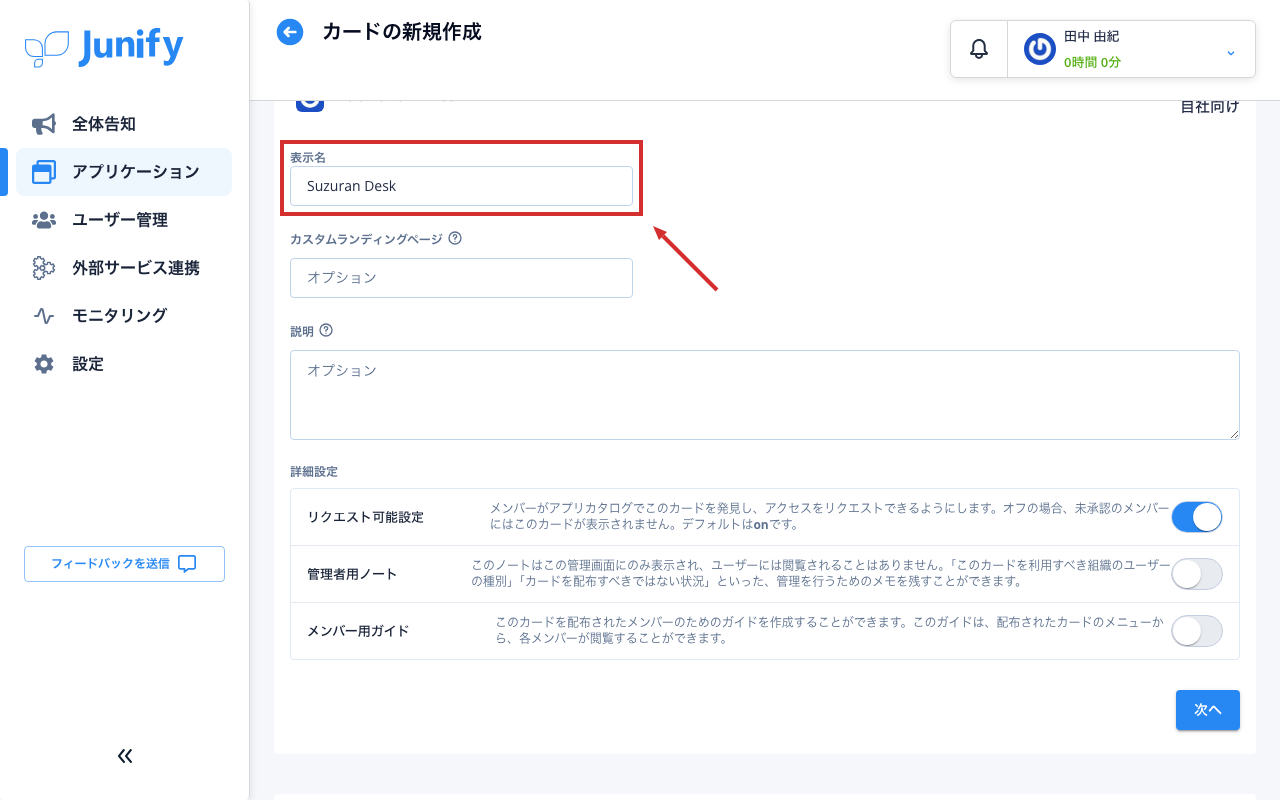
Task: Click フィードバックを送信 button
Action: [124, 564]
